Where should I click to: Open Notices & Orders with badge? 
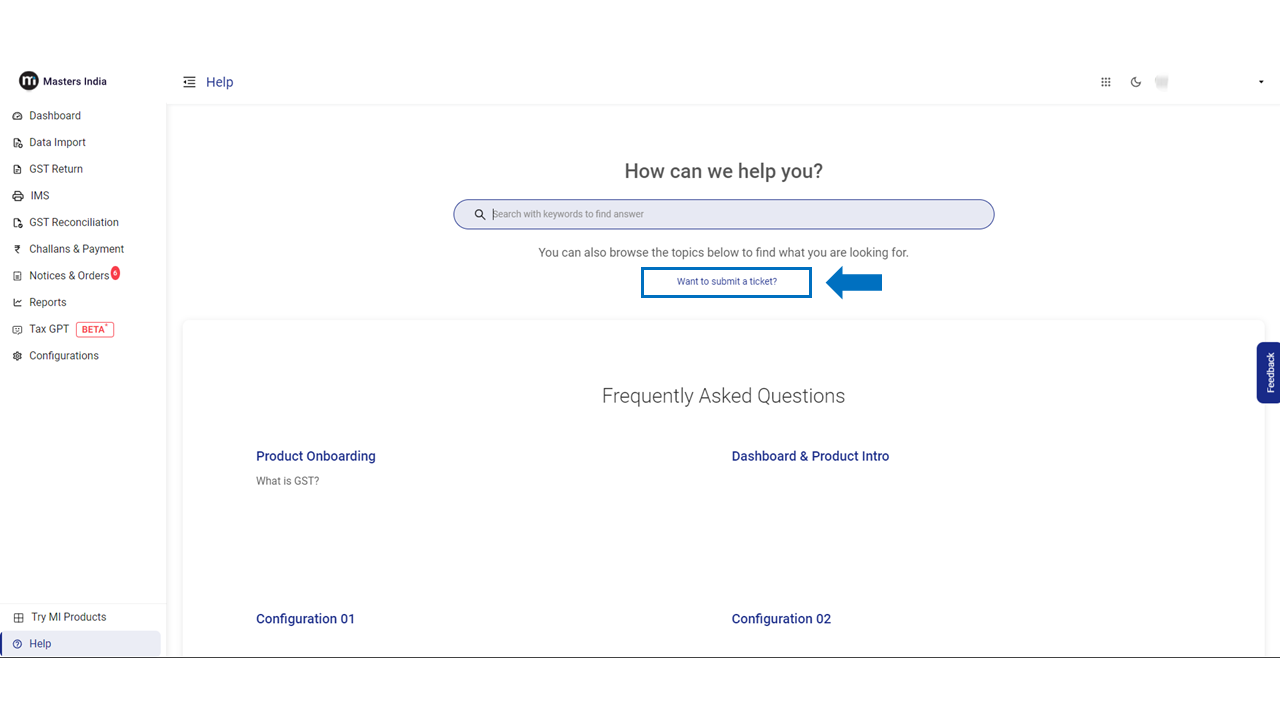click(x=69, y=276)
